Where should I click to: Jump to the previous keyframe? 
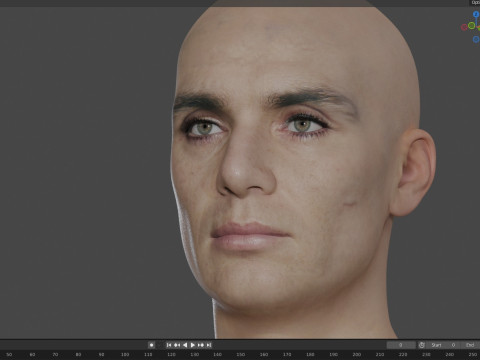coord(177,345)
